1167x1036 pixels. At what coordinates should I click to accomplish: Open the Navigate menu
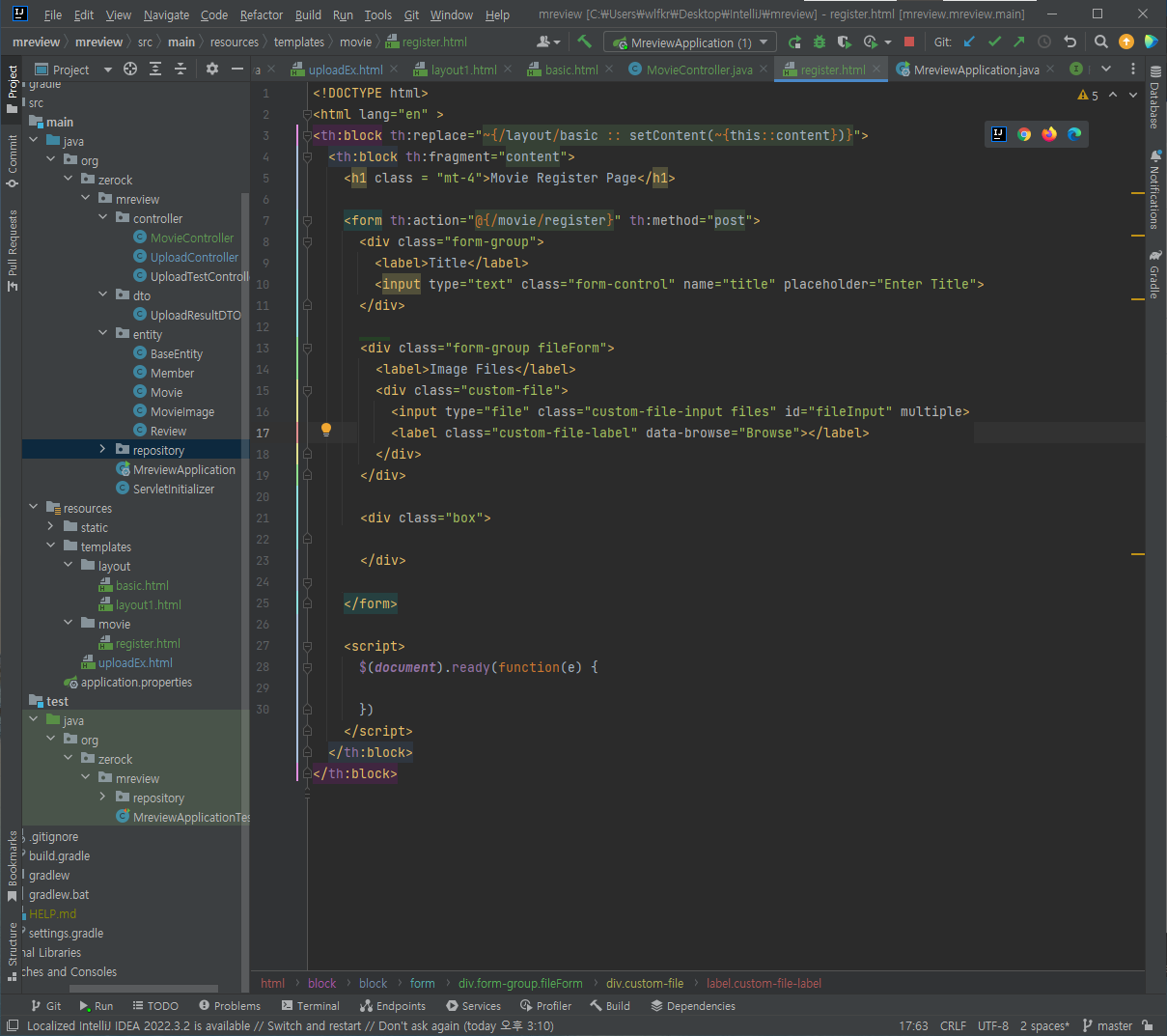click(x=166, y=14)
